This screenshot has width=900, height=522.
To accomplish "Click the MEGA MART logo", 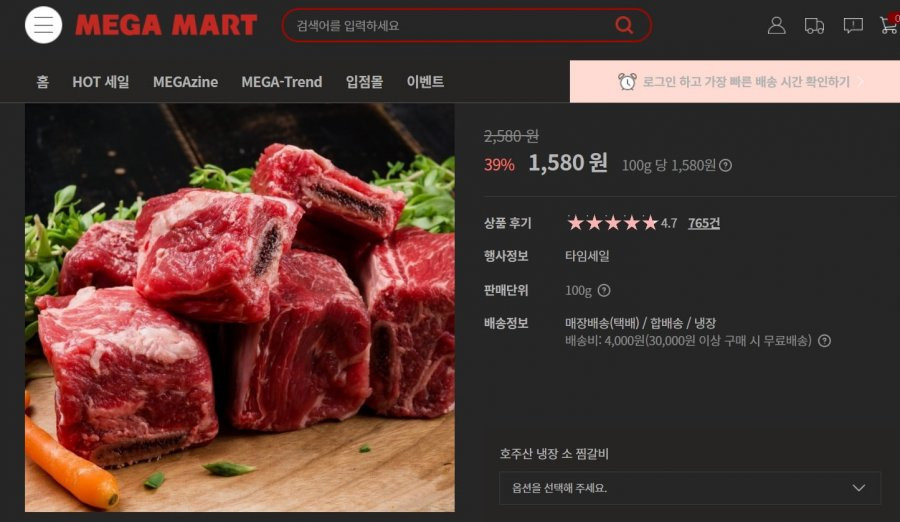I will pos(166,25).
